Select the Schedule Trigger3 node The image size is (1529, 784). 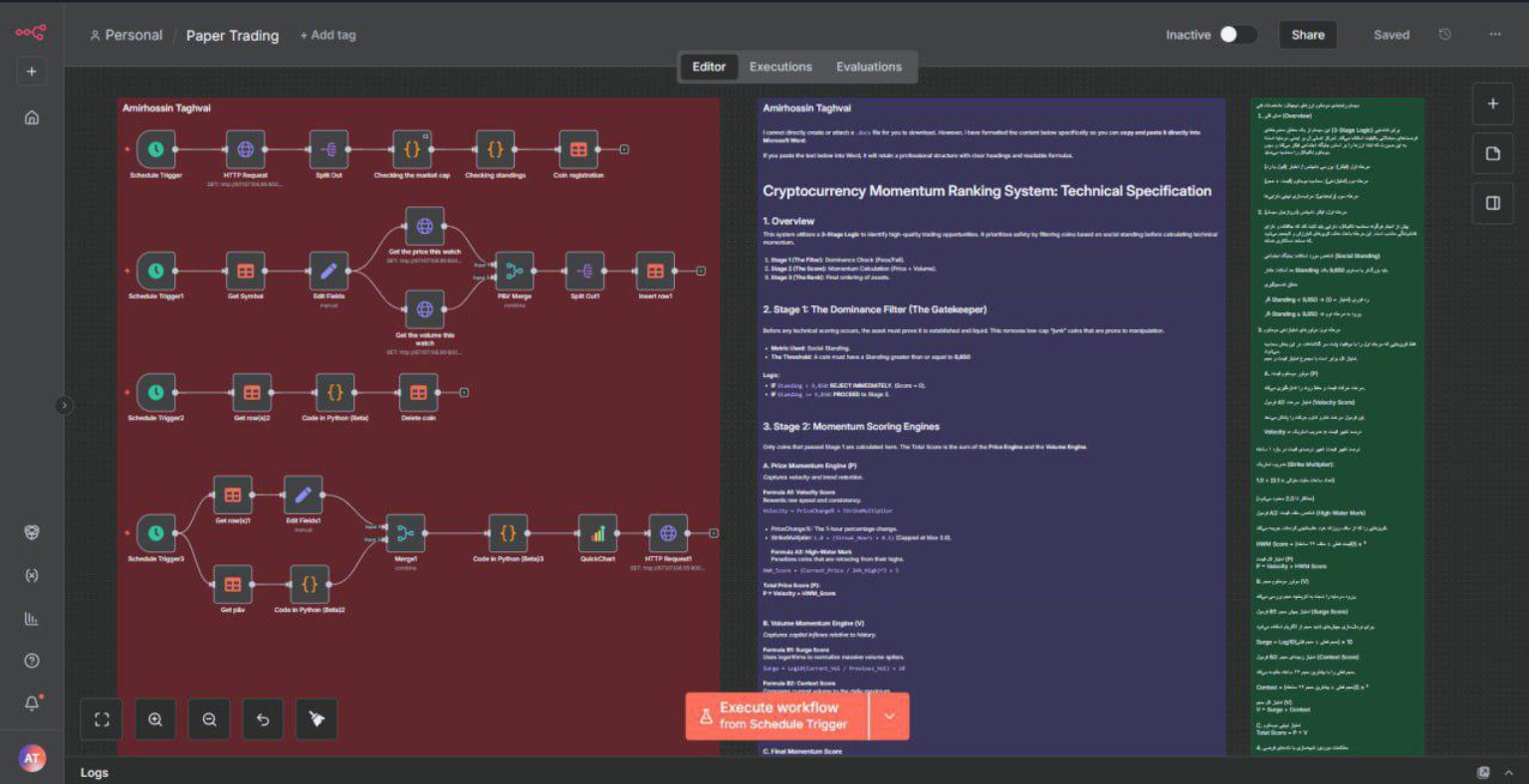[156, 533]
